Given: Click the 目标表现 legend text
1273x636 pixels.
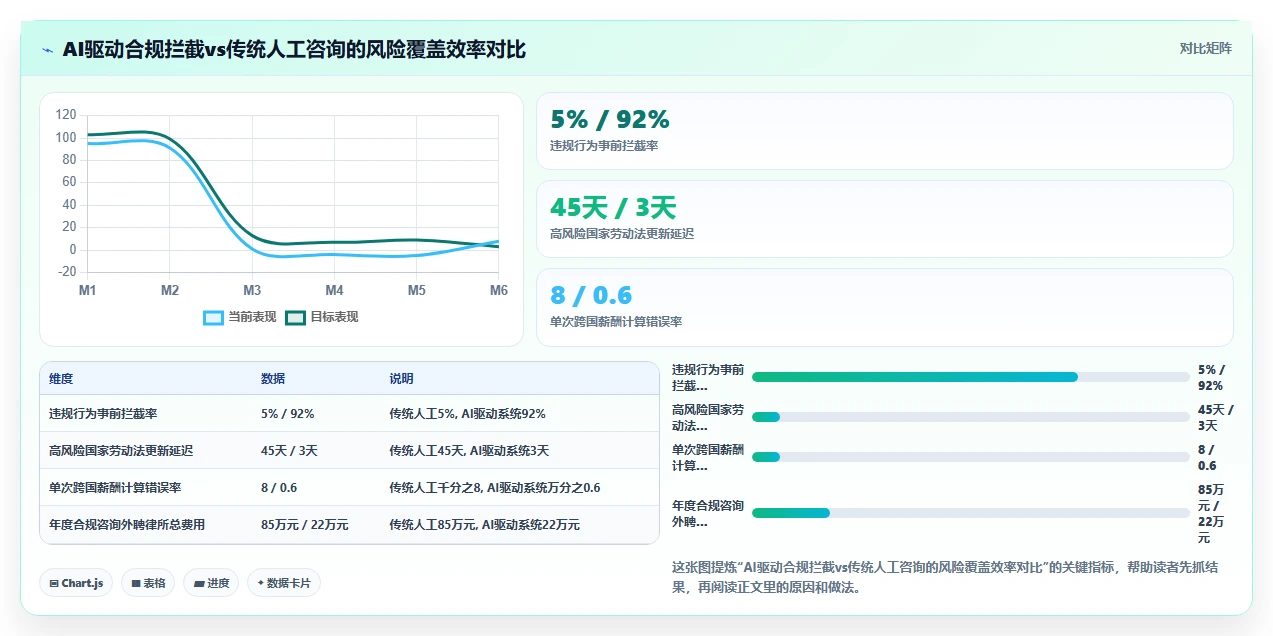Looking at the screenshot, I should click(335, 317).
